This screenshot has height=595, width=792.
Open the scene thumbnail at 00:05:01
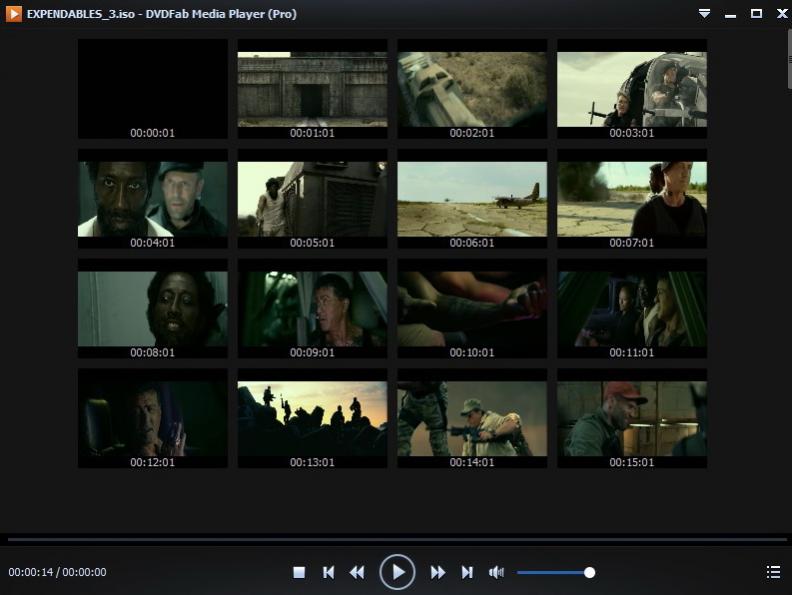click(x=312, y=199)
